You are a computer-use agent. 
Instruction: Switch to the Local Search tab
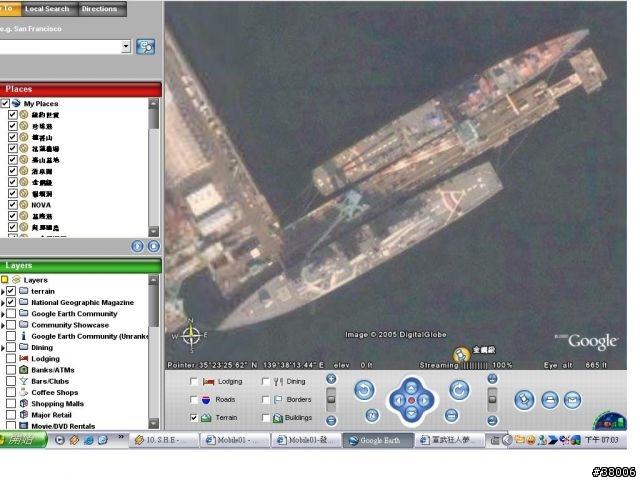click(47, 9)
